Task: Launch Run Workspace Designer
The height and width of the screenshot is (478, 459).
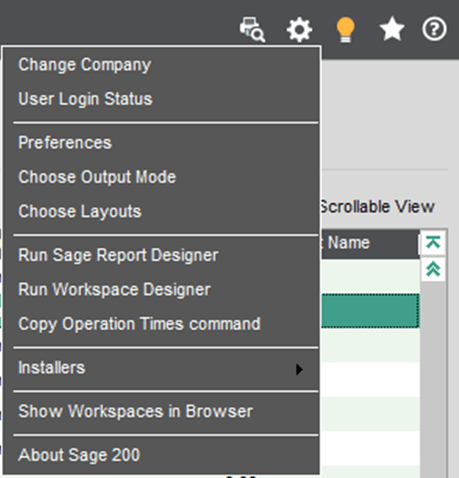Action: (162, 289)
